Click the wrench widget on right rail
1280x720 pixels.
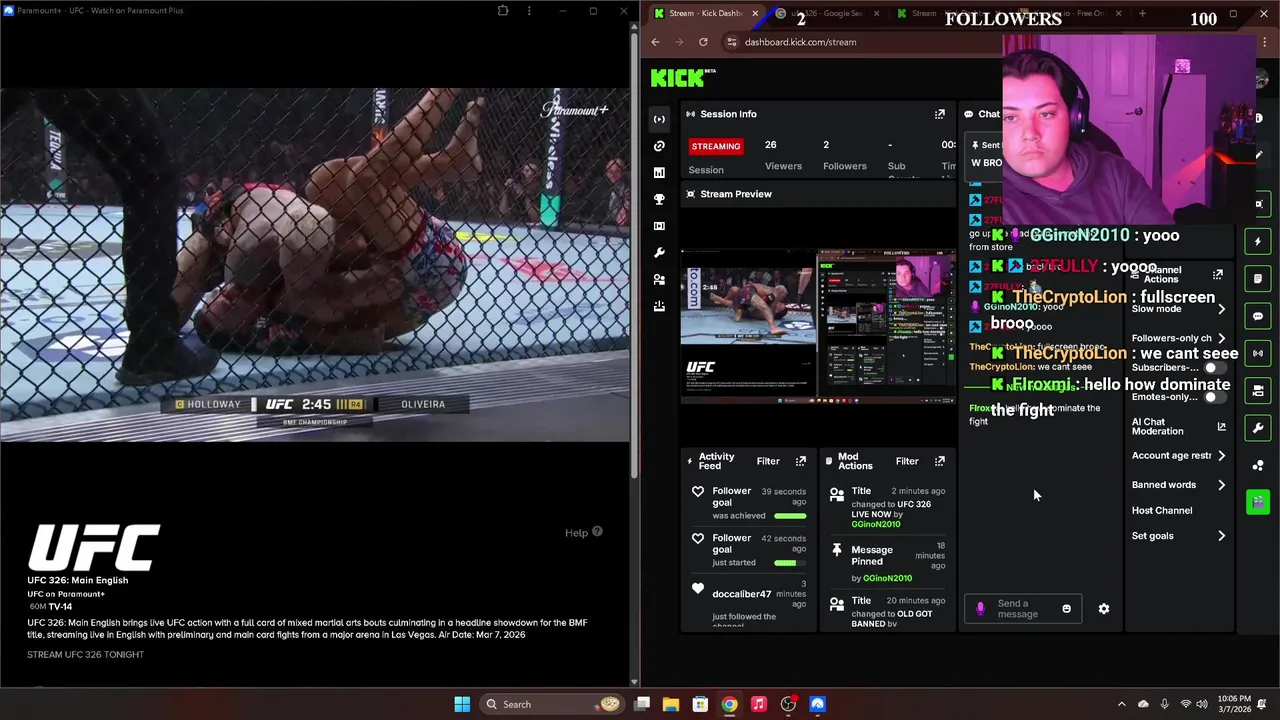coord(1258,428)
